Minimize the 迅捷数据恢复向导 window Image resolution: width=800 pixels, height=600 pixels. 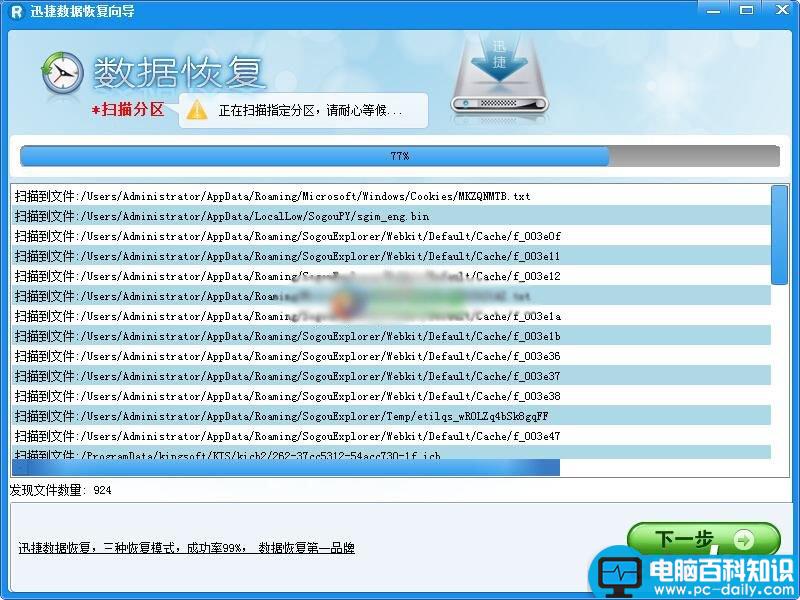click(713, 10)
